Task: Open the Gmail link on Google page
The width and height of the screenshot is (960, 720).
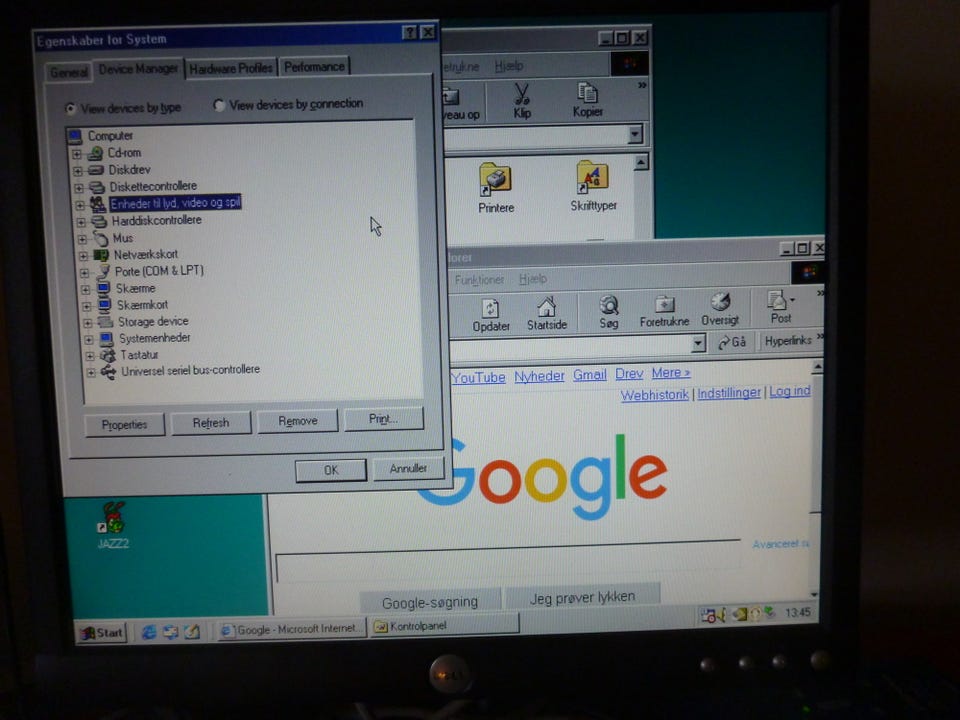Action: [590, 375]
